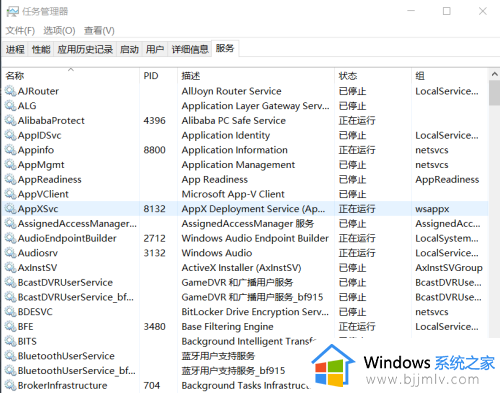Click the gear icon beside AJRouter
Viewport: 500px width, 393px height.
coord(10,91)
